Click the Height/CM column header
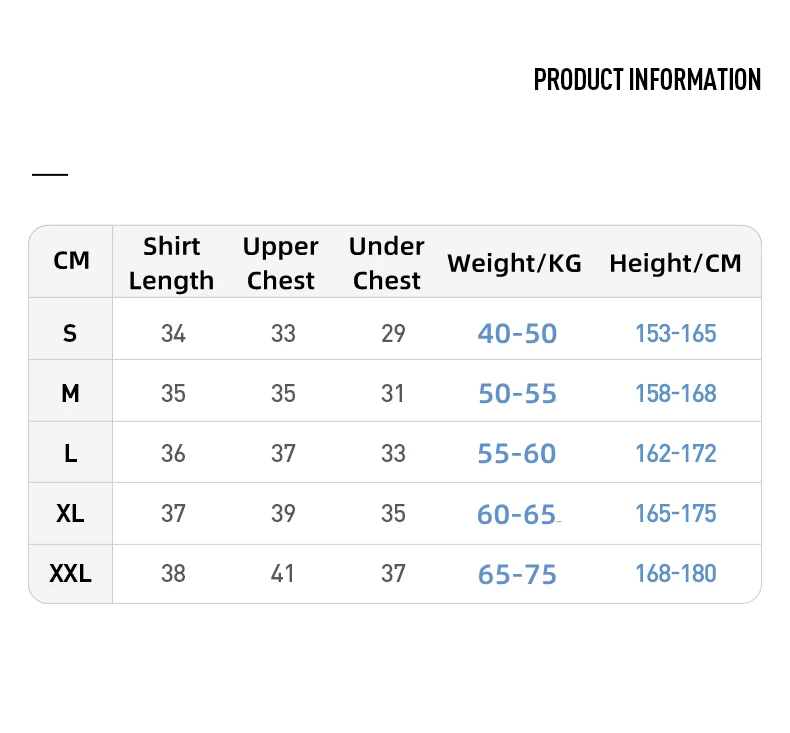 675,263
